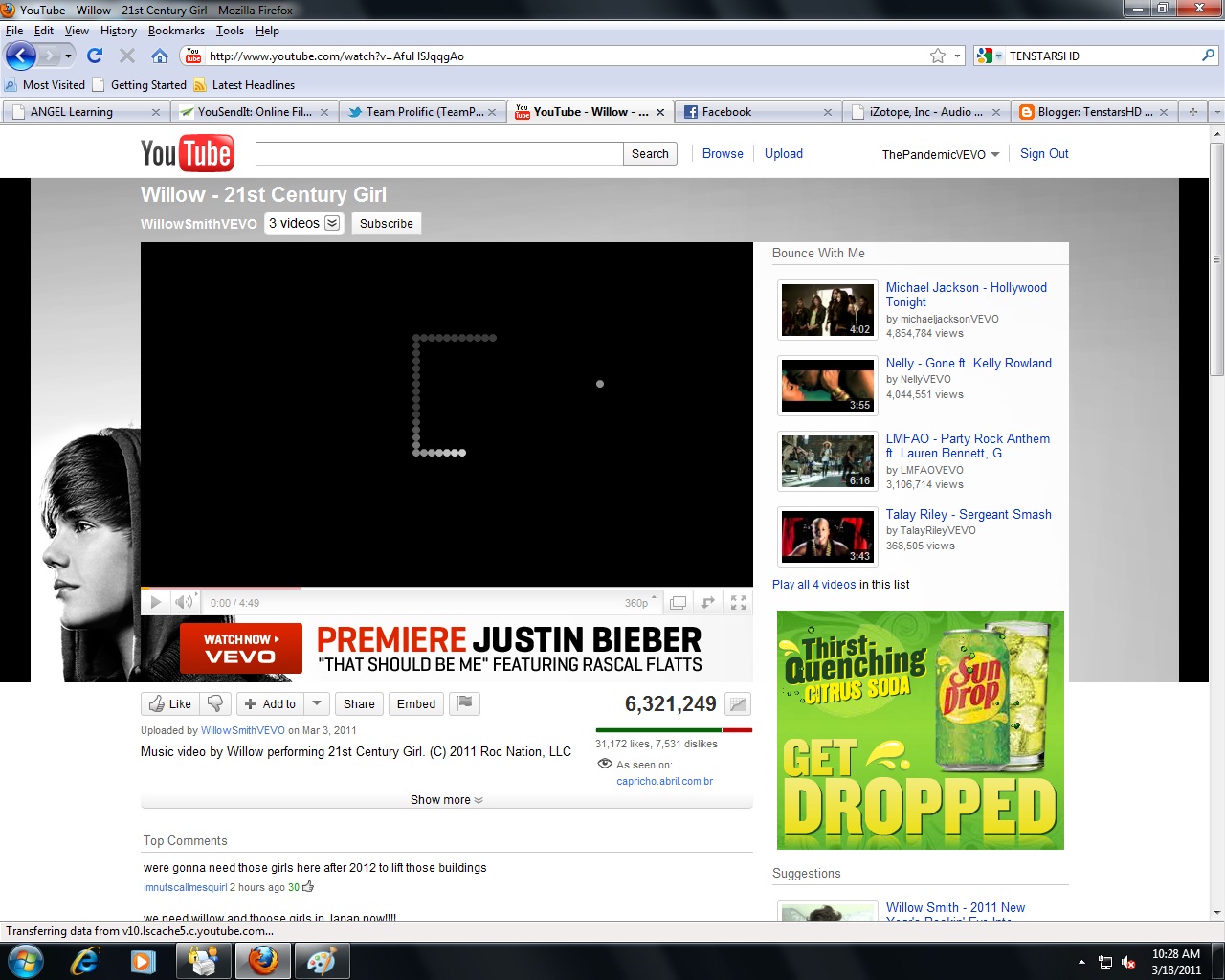
Task: Go to the Firefox home page icon
Action: [160, 56]
